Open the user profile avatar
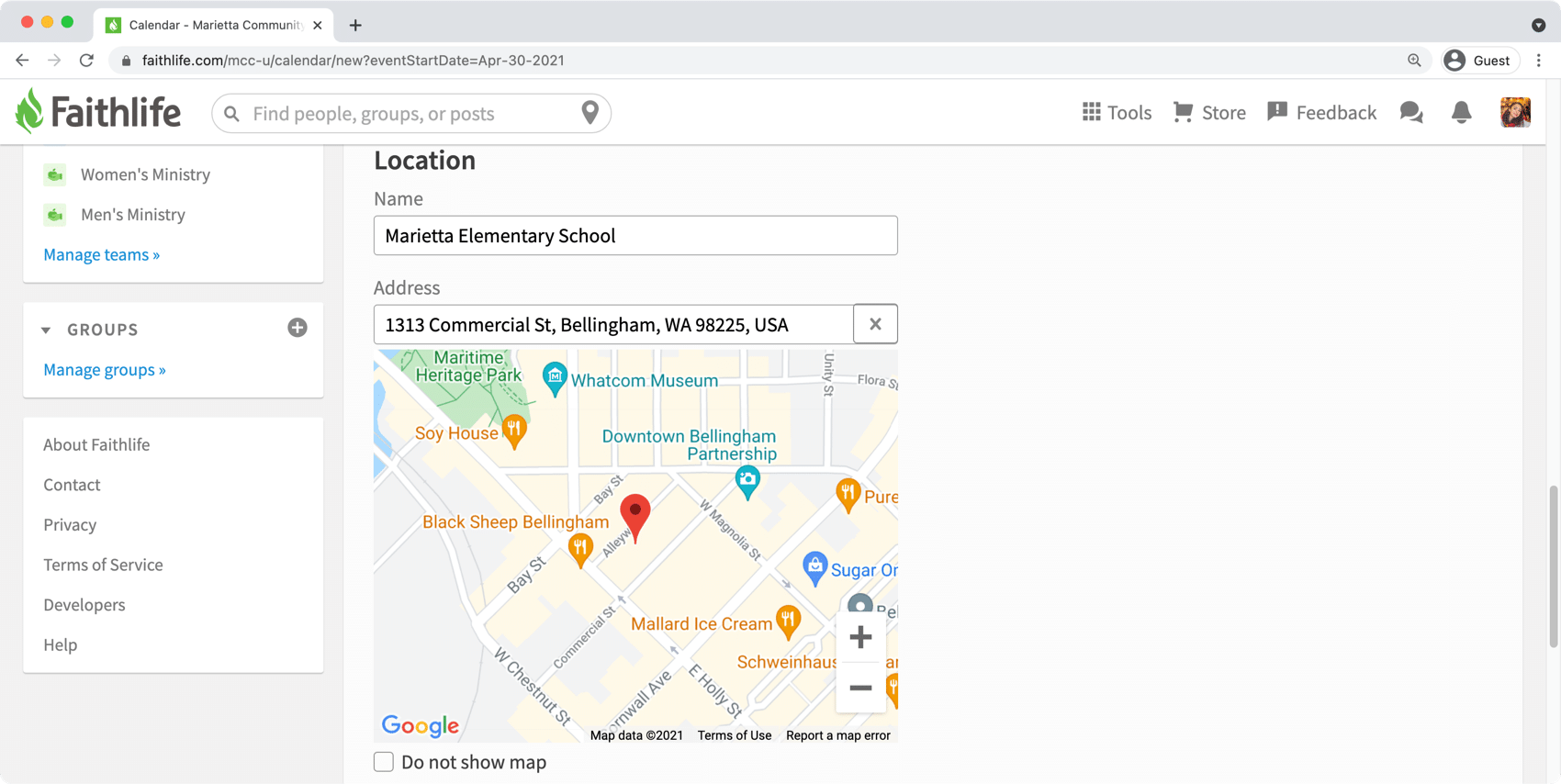 pyautogui.click(x=1515, y=112)
